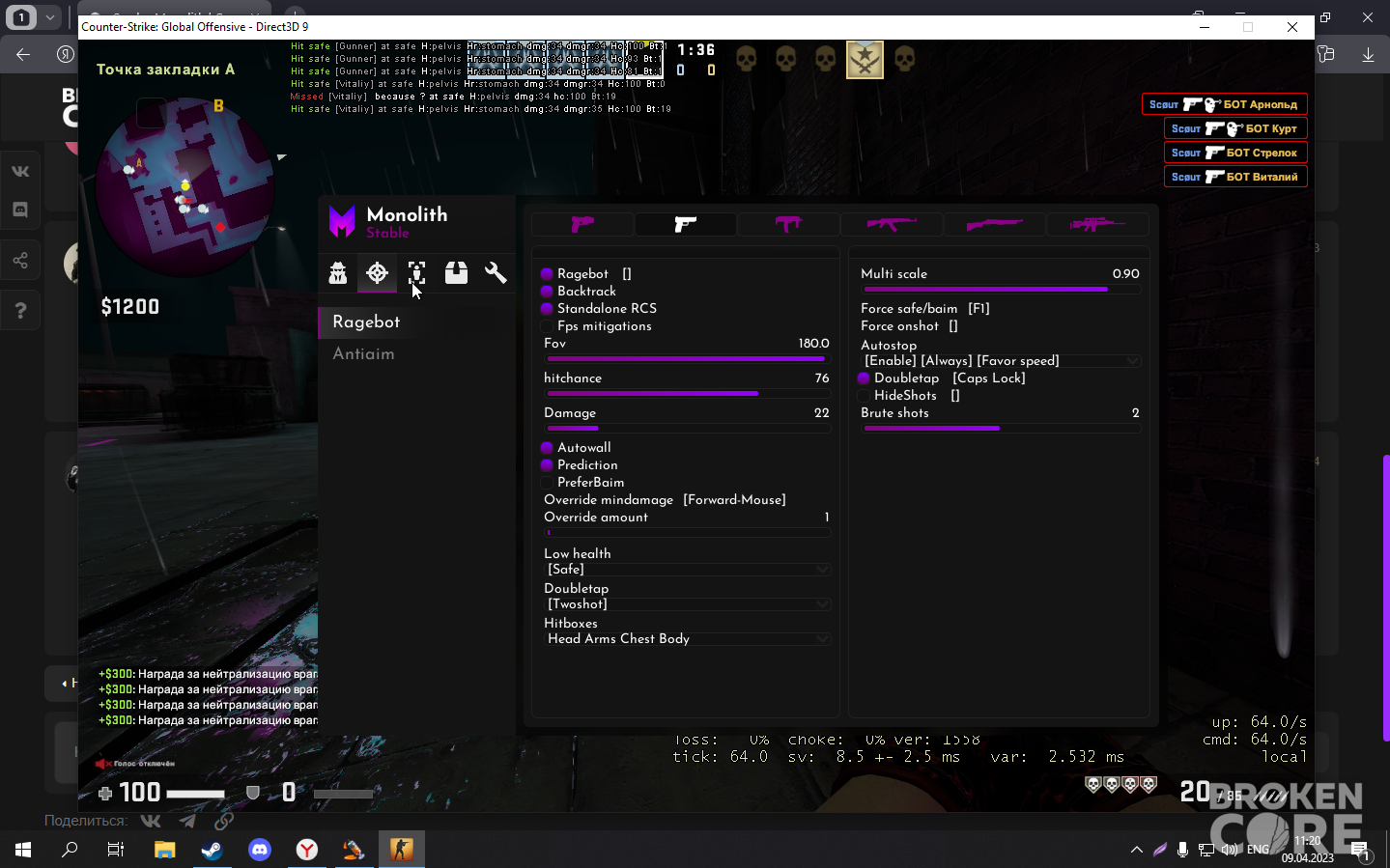Adjust the Brute shots slider
Image resolution: width=1390 pixels, height=868 pixels.
[1001, 429]
